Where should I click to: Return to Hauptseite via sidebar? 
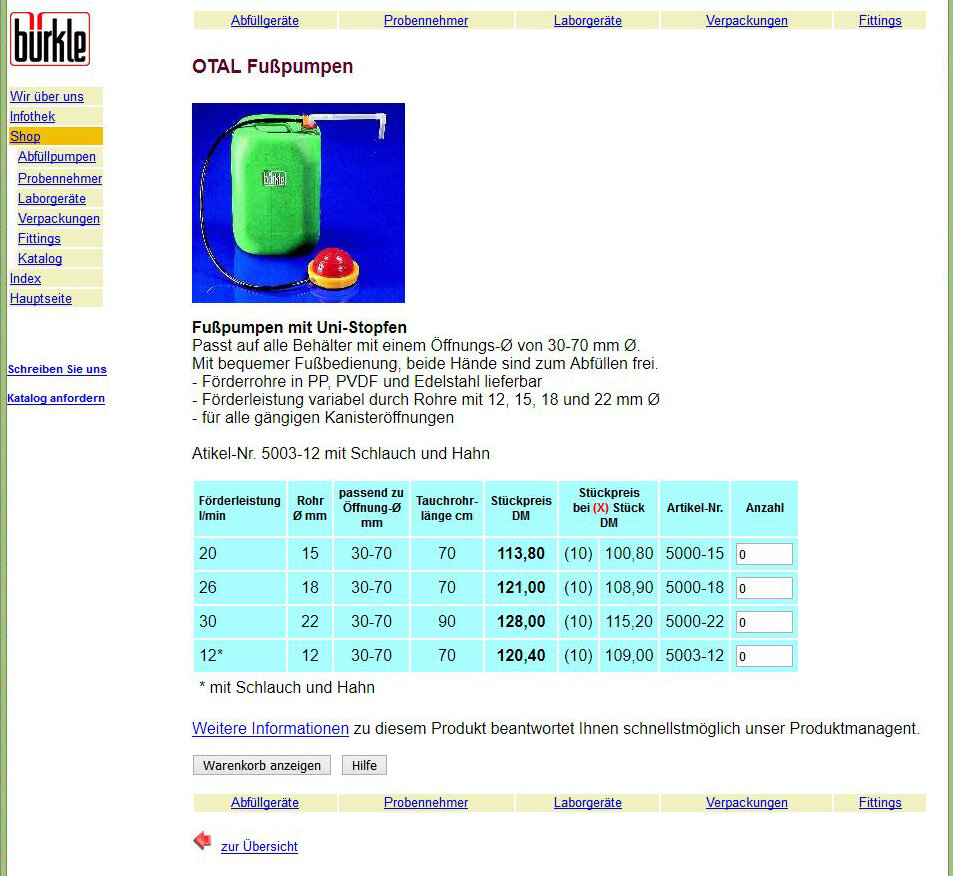pos(41,299)
